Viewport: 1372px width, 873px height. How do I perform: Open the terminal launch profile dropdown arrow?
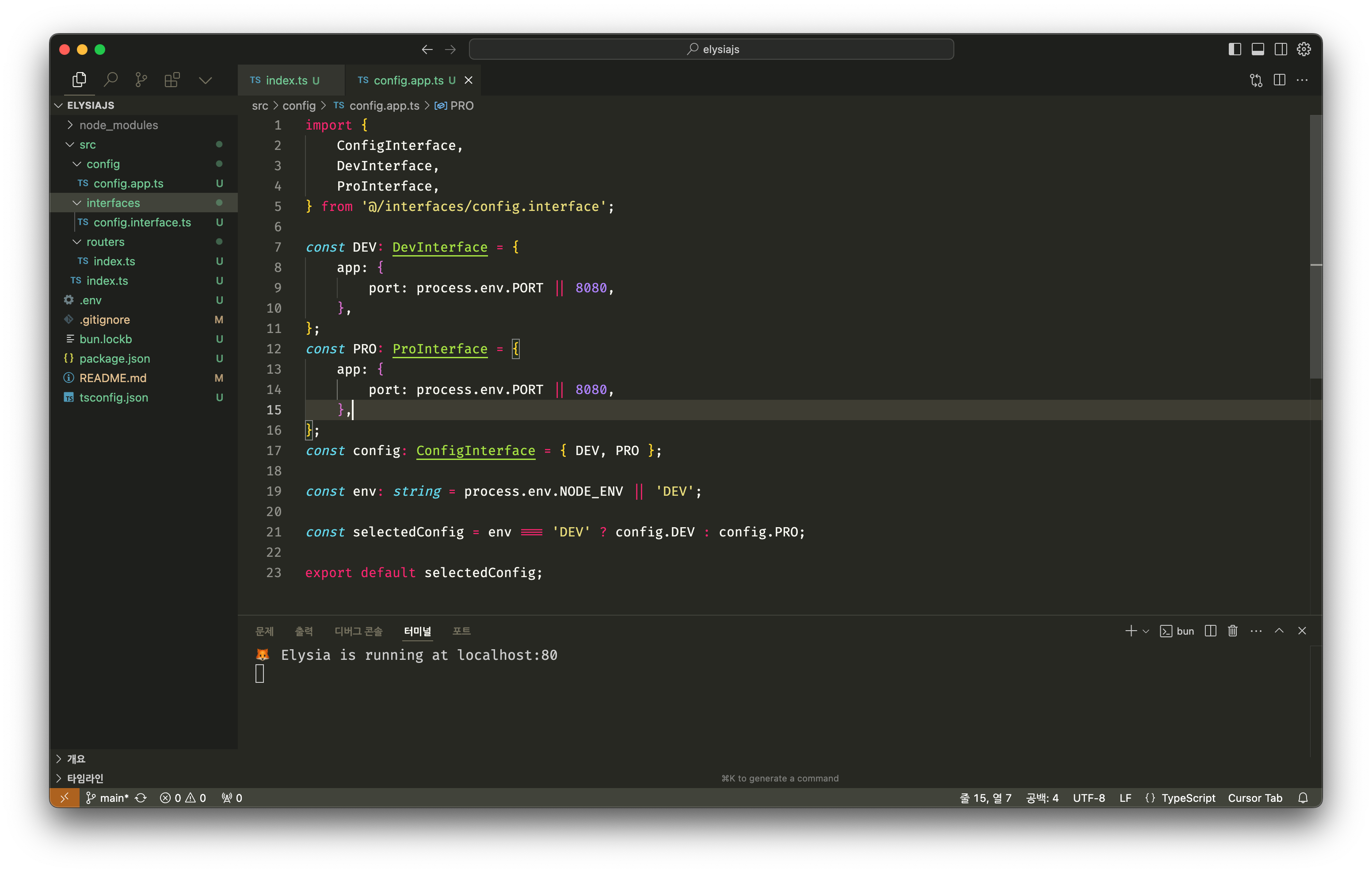pyautogui.click(x=1146, y=631)
